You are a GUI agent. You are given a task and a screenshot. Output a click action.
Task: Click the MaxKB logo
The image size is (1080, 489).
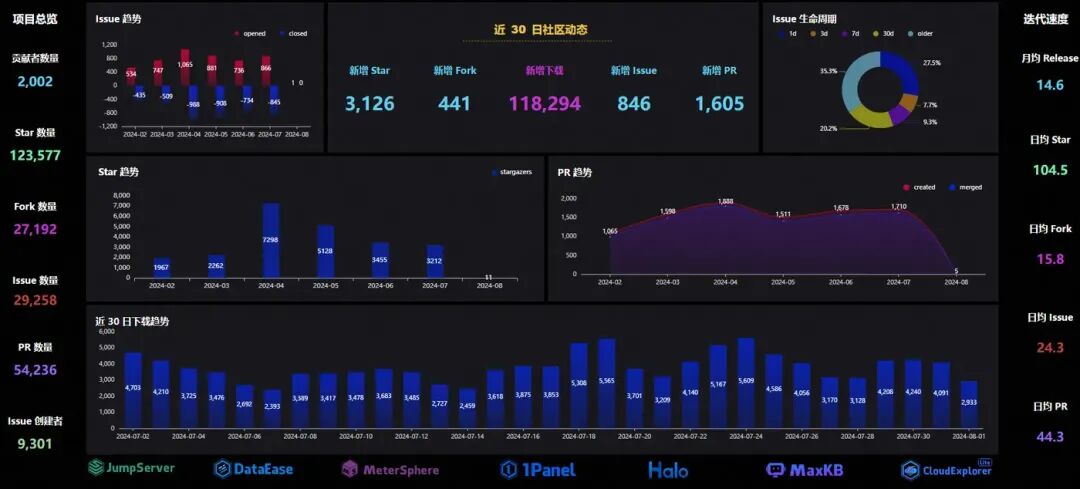(x=804, y=470)
